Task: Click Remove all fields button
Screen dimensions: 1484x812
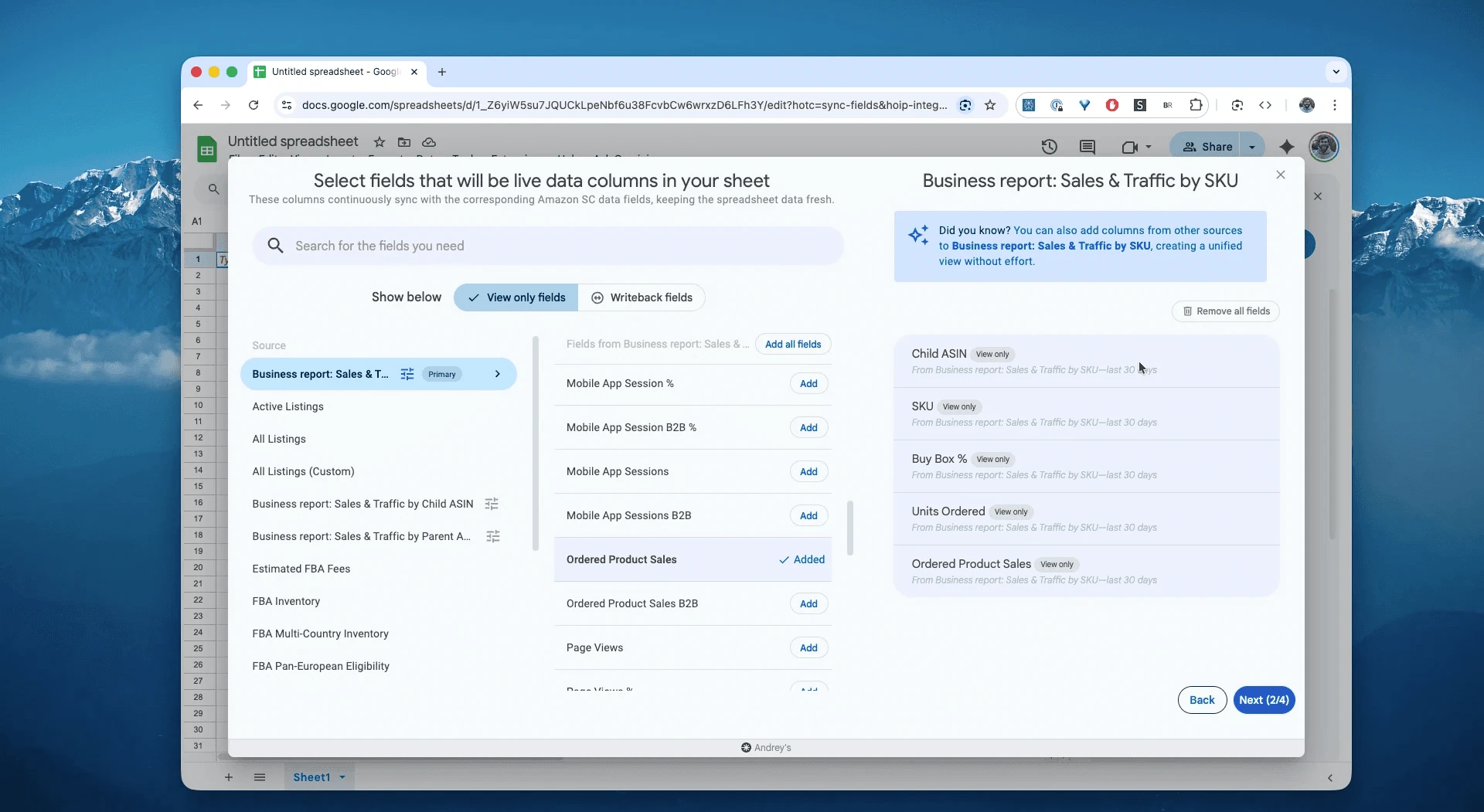Action: 1226,311
